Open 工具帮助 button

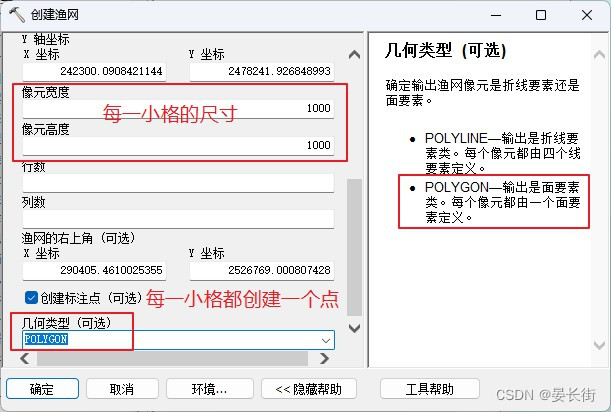coord(429,389)
